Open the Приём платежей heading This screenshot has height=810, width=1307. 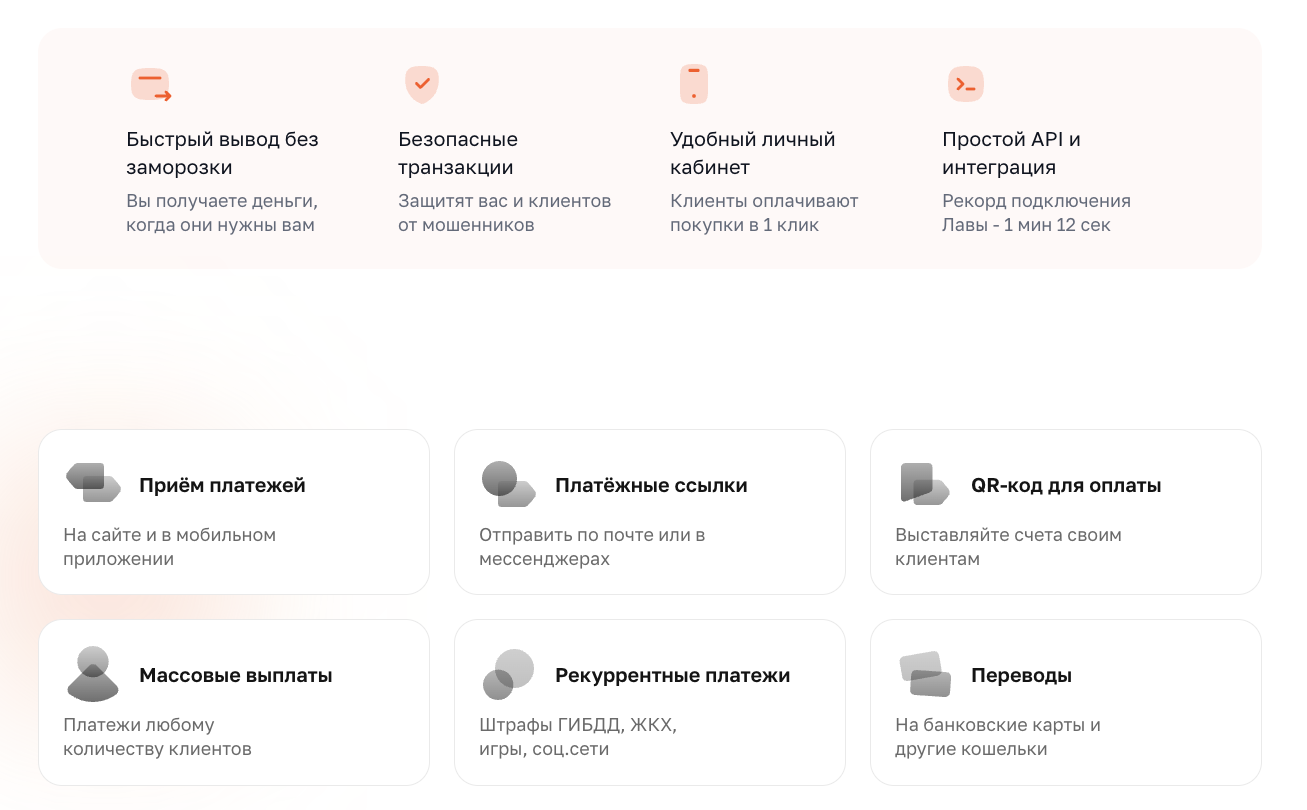click(222, 486)
